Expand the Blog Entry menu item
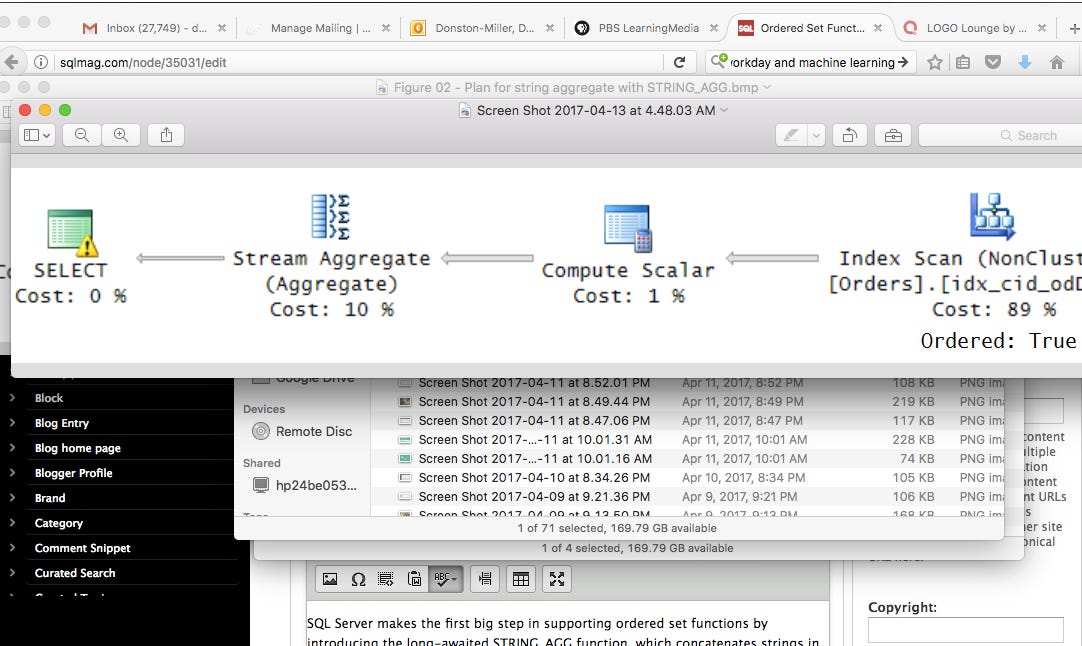The width and height of the screenshot is (1082, 646). tap(12, 423)
